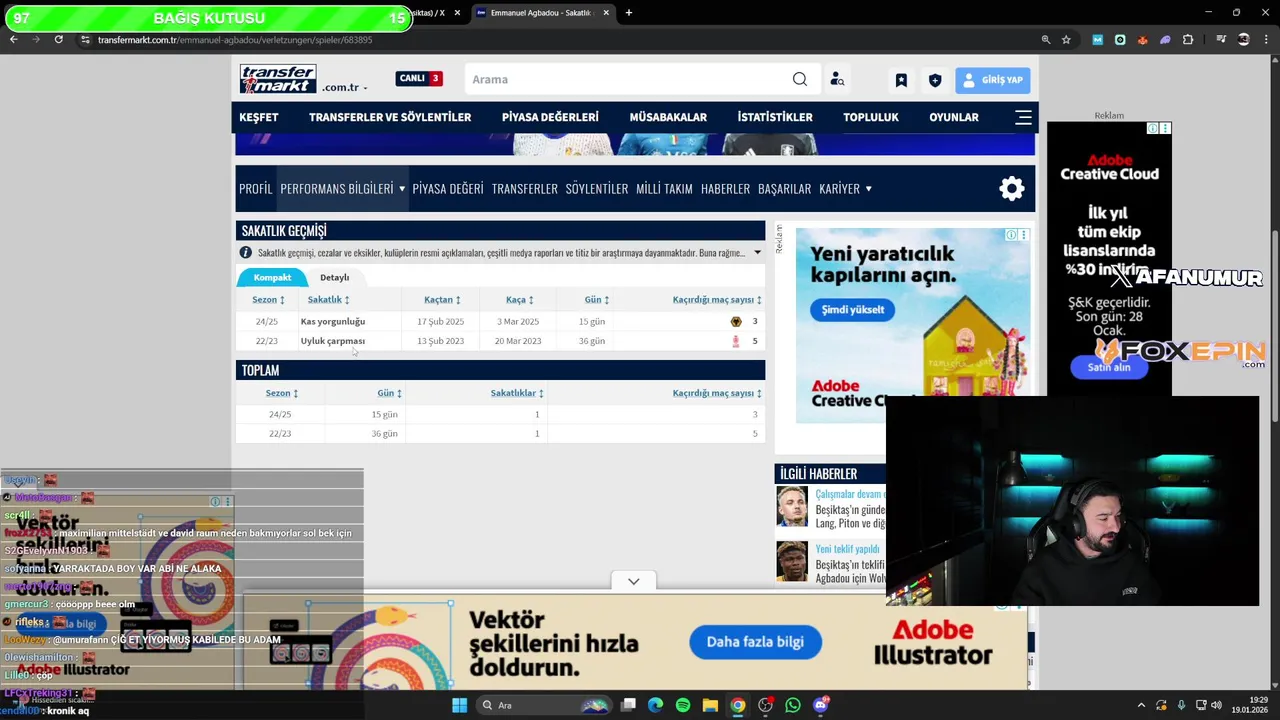This screenshot has width=1280, height=720.
Task: Open the hamburger menu in navigation bar
Action: tap(1023, 117)
